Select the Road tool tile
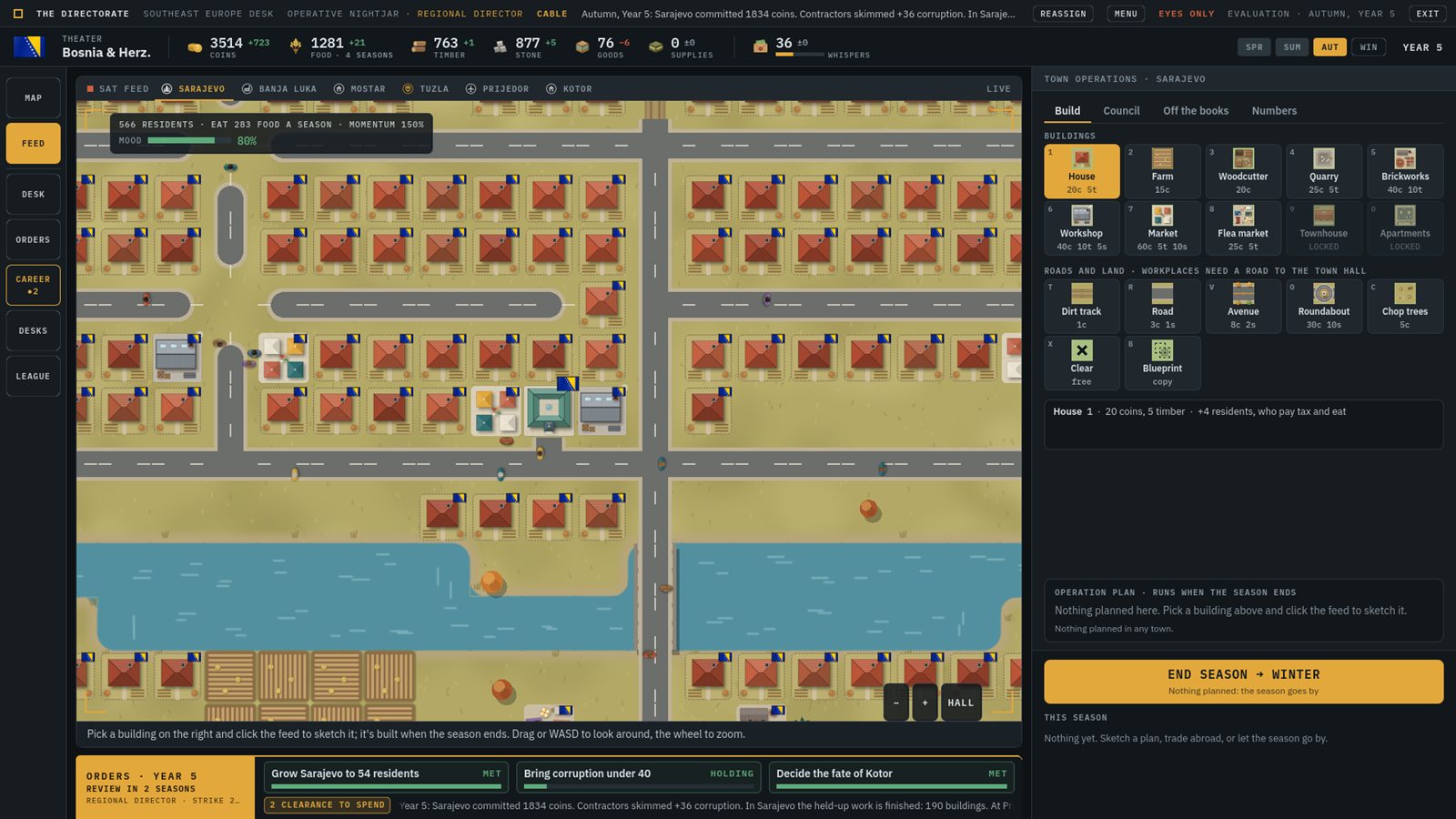The image size is (1456, 819). click(x=1162, y=306)
